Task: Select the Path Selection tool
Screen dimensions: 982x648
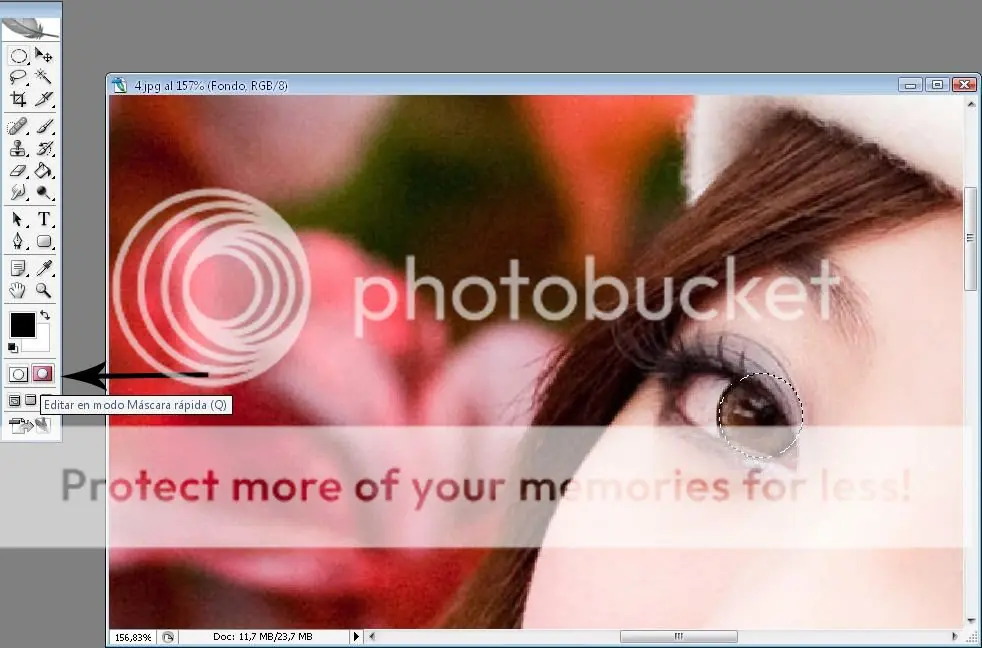Action: [x=18, y=219]
